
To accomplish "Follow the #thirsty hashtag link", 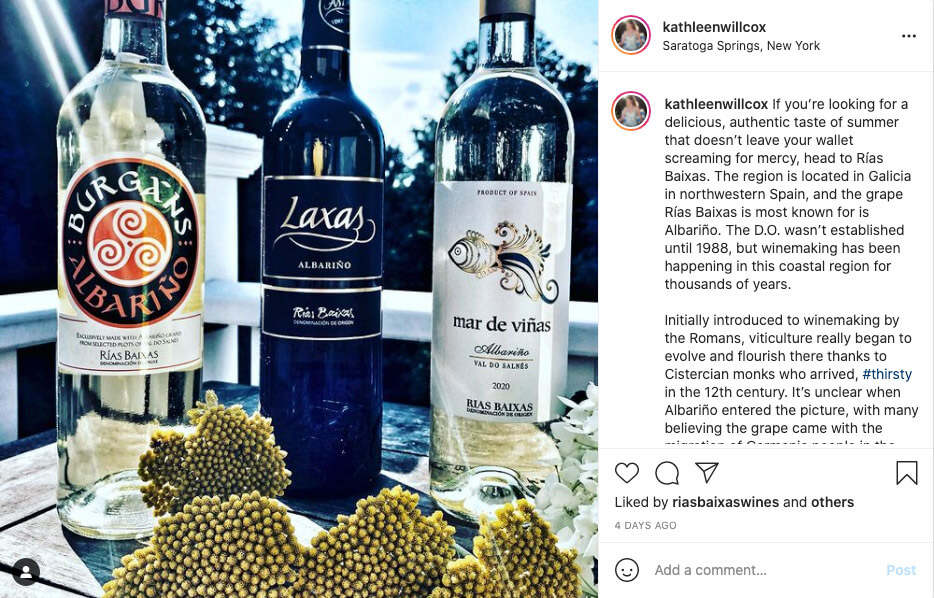I will [887, 374].
